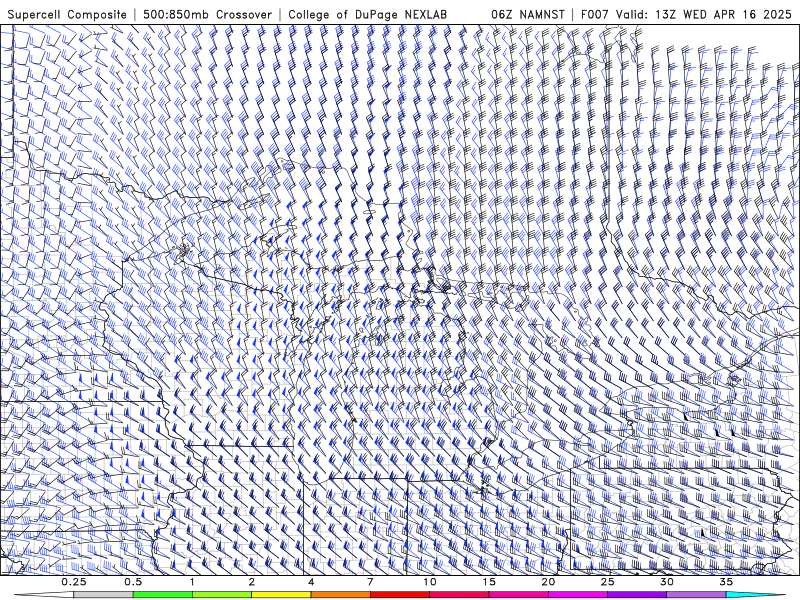Click 'F007 Valid: 13Z WED APR 16 2025' text

coord(686,14)
